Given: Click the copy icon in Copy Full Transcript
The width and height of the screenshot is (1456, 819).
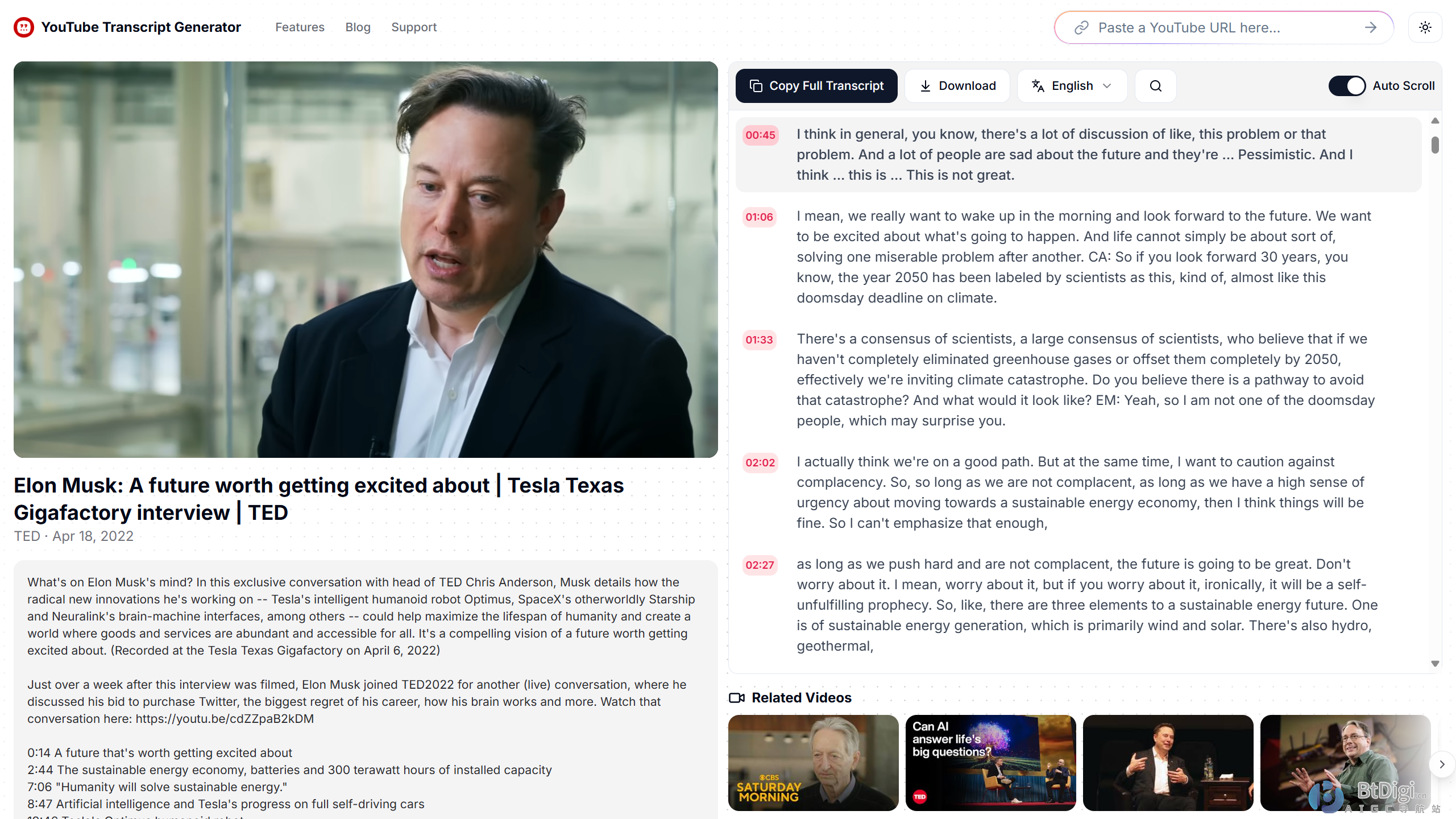Looking at the screenshot, I should click(756, 86).
